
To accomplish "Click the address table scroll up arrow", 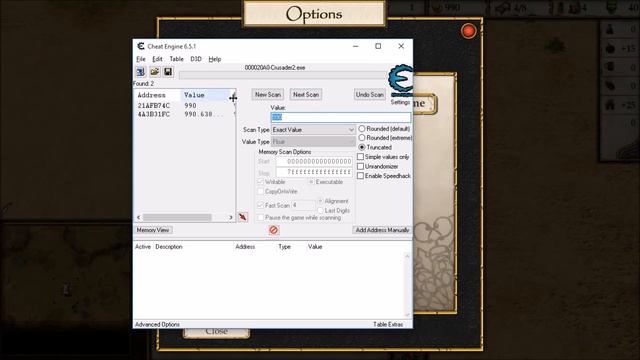I will tap(407, 256).
